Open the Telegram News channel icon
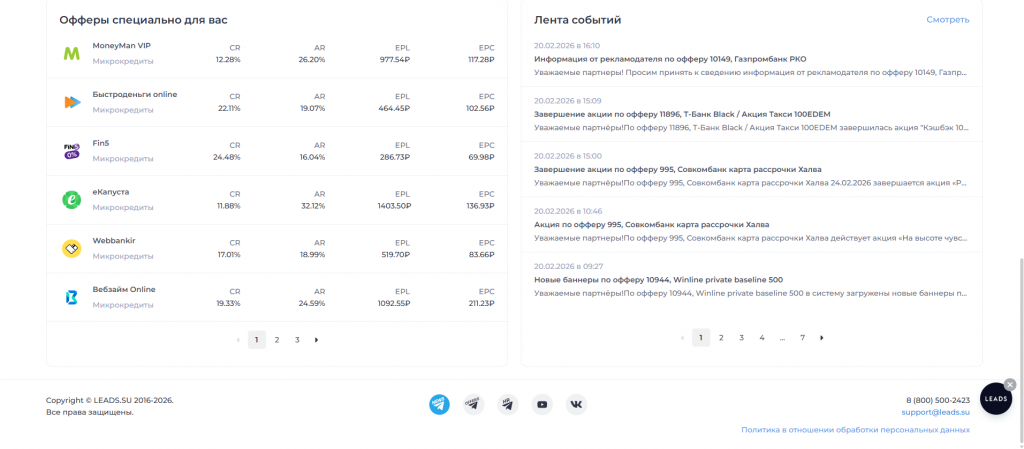This screenshot has width=1024, height=449. click(439, 404)
